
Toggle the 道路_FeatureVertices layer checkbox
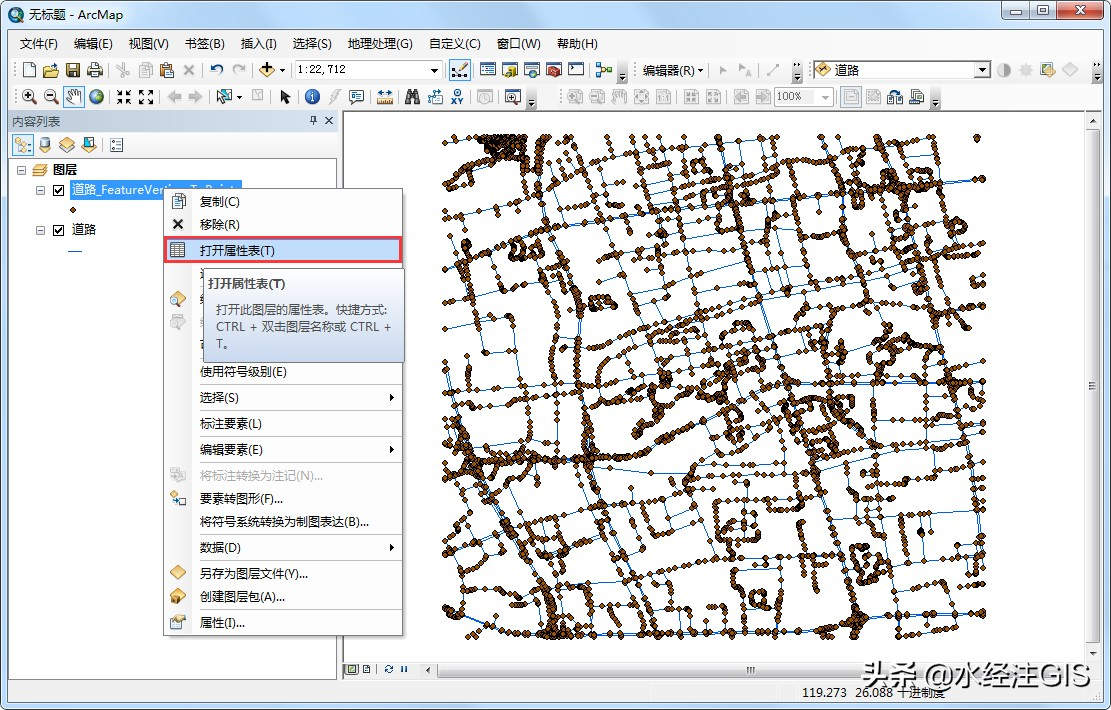pyautogui.click(x=58, y=189)
